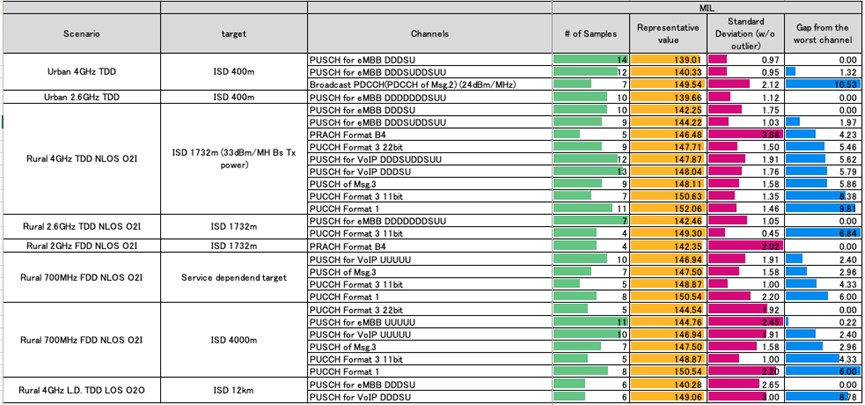Select the Rural 2GHz FDD NLOS O2I cell
Viewport: 865px width, 405px height.
(x=81, y=245)
